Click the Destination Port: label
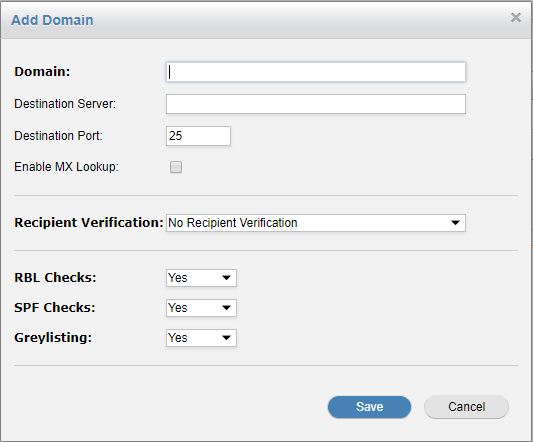The image size is (533, 442). coord(58,135)
